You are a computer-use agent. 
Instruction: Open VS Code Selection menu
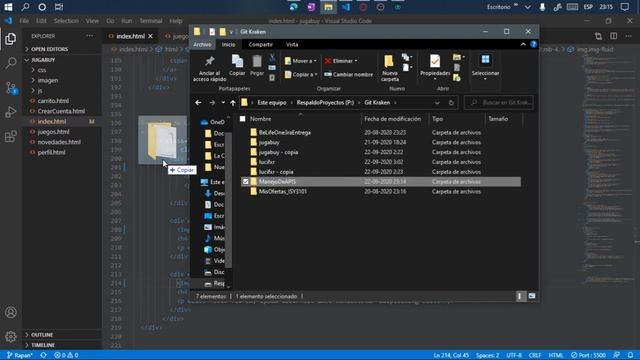pos(66,21)
